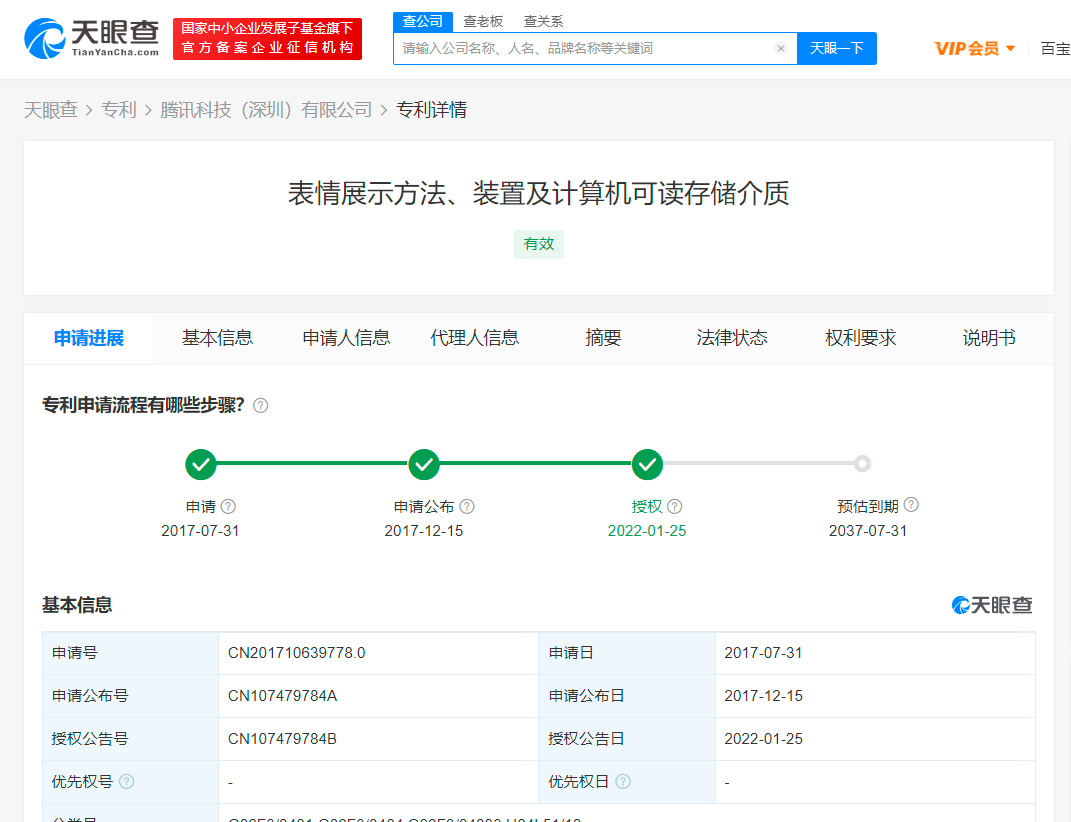
Task: Click the green 有效 status badge
Action: 539,244
